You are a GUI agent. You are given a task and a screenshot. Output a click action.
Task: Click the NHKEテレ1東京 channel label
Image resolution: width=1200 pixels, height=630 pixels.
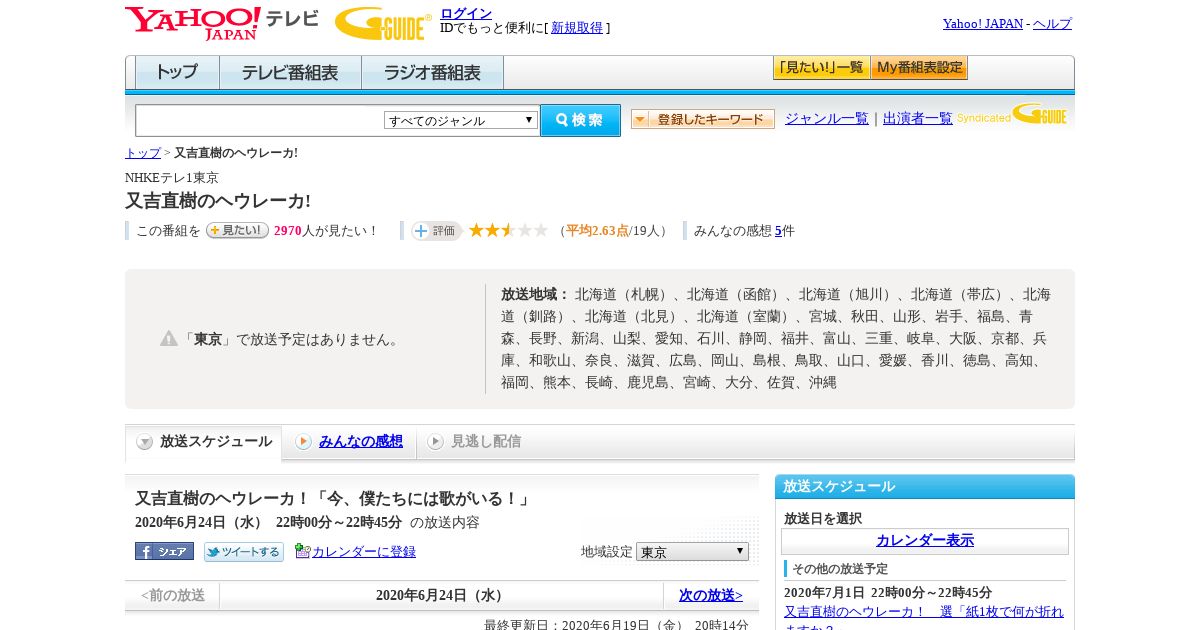(172, 178)
